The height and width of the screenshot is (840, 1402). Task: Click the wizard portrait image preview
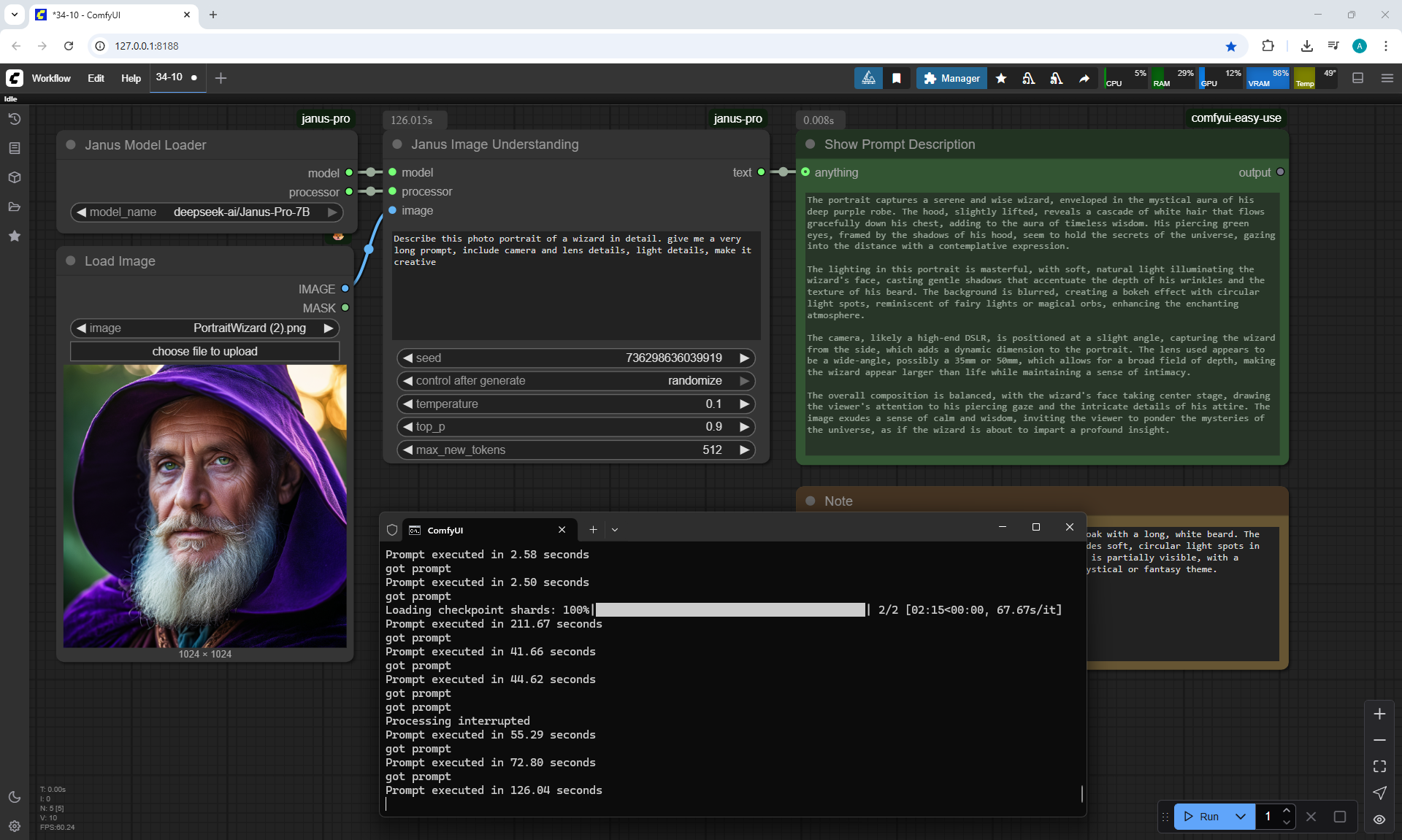click(x=205, y=506)
